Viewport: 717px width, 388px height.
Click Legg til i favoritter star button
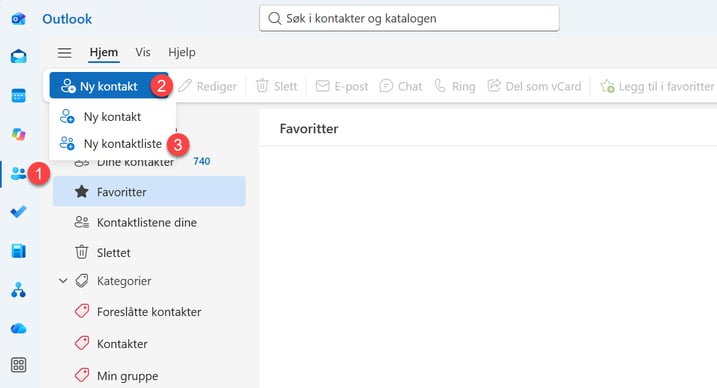(657, 86)
